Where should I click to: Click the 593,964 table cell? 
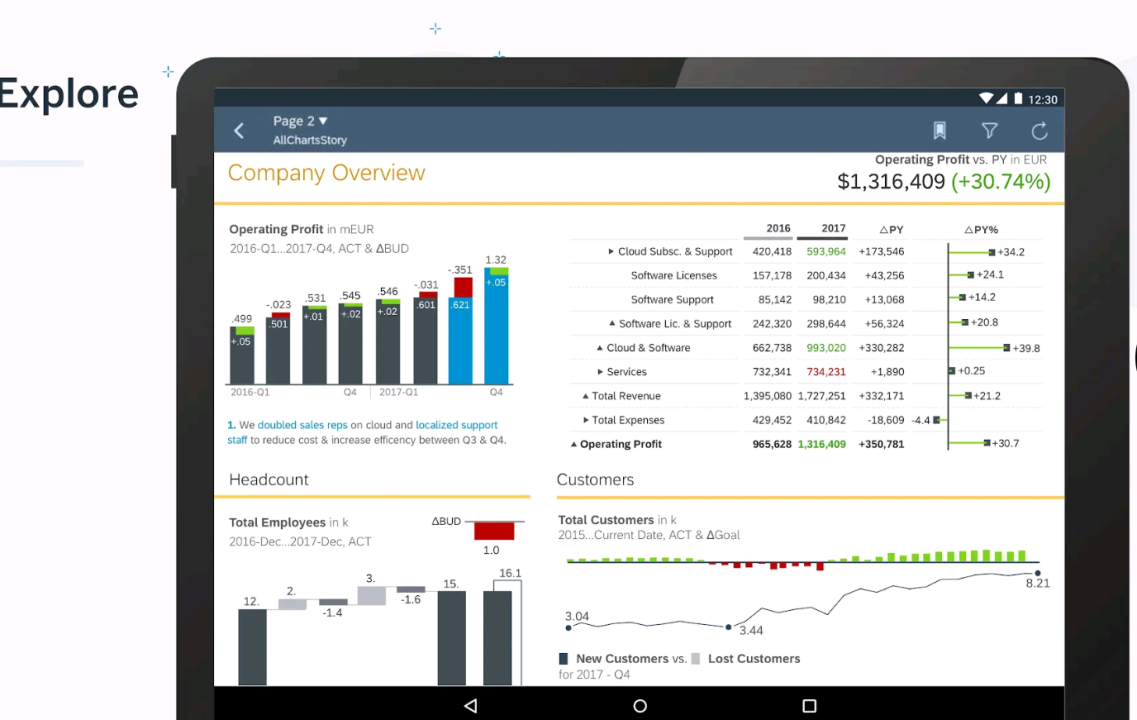point(826,252)
